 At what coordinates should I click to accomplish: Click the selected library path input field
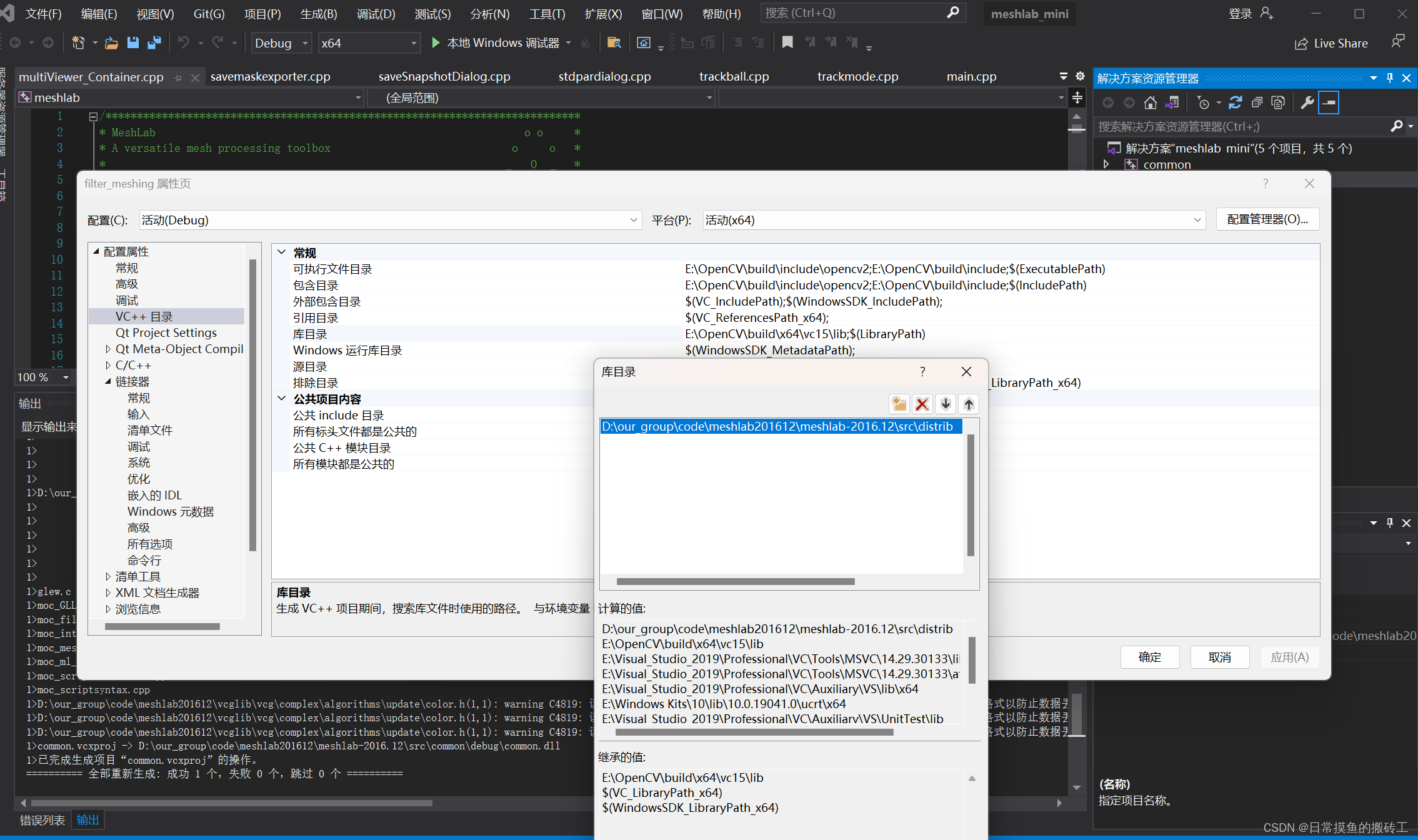[779, 426]
